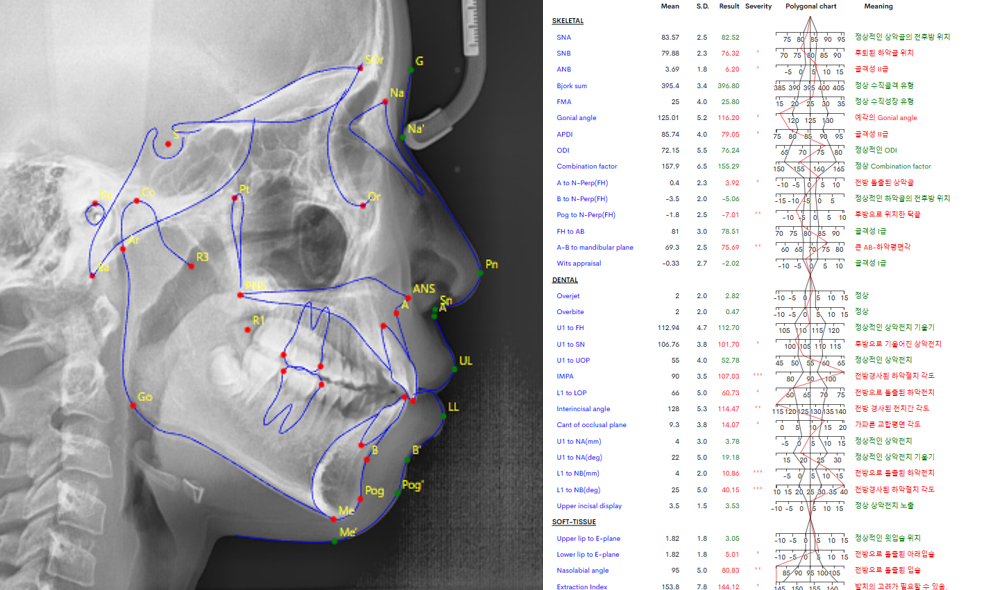This screenshot has height=590, width=999.
Task: Select the green G (glabella) landmark point
Action: pyautogui.click(x=410, y=70)
